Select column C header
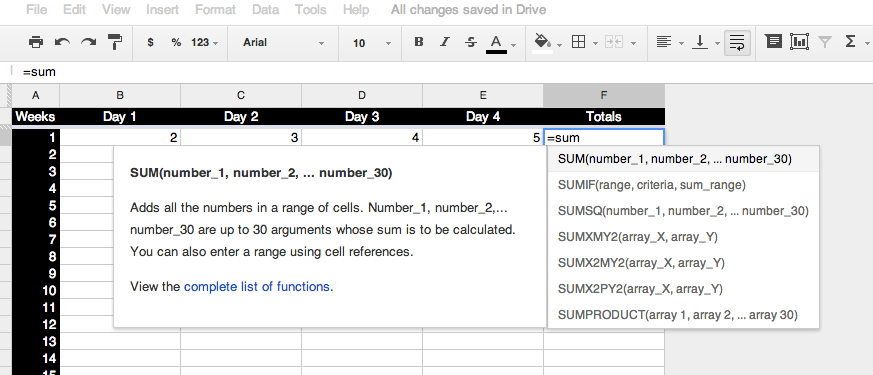The image size is (873, 375). (241, 96)
